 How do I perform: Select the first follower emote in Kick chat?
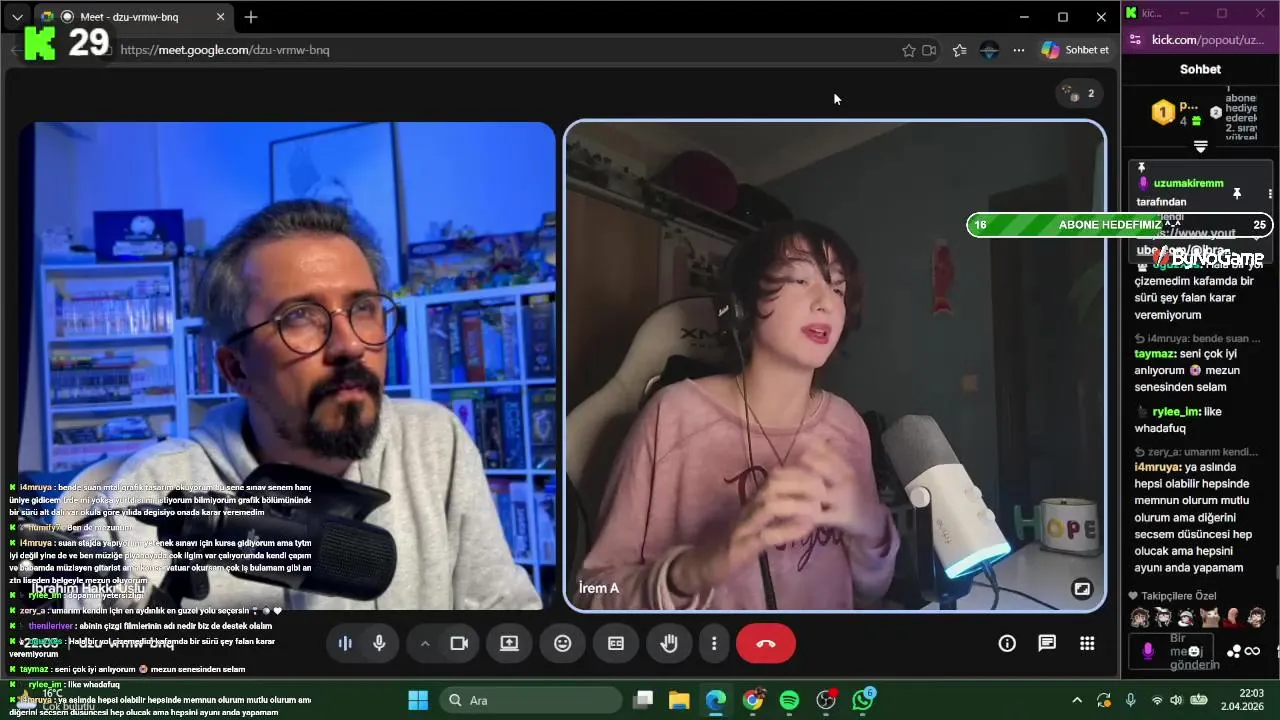(x=1139, y=617)
